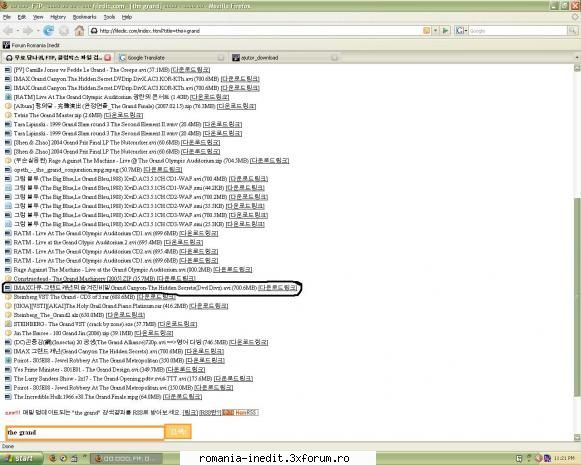The image size is (581, 465).
Task: Focus the 'the grand' search input field
Action: [85, 432]
